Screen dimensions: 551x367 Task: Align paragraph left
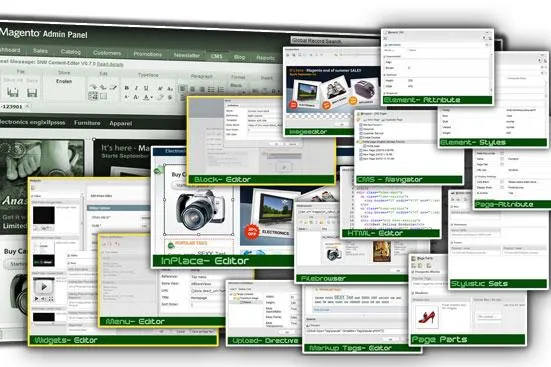tap(183, 89)
